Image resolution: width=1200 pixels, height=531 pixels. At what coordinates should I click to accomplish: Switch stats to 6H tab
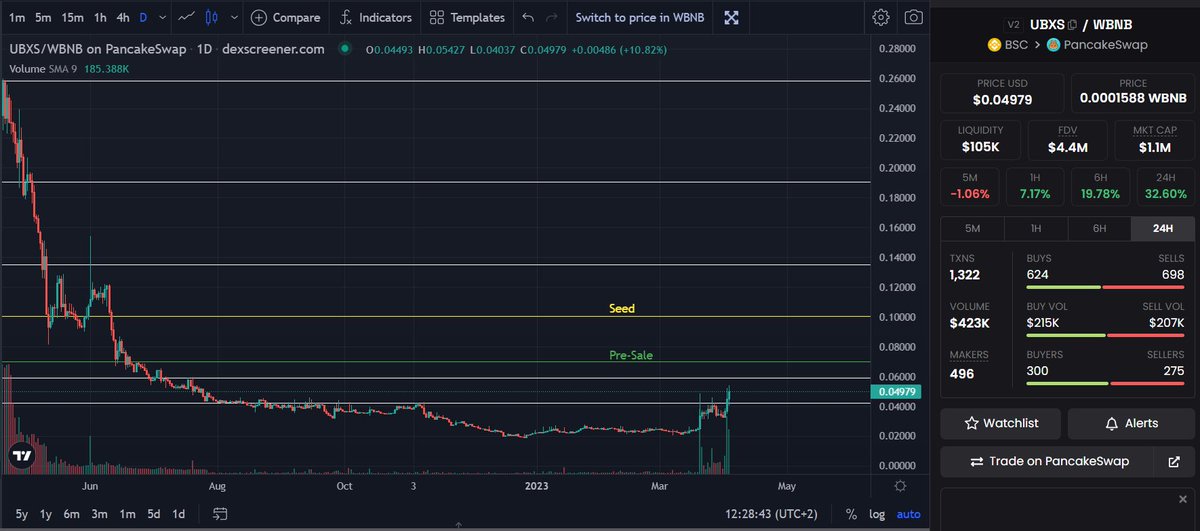pos(1099,228)
